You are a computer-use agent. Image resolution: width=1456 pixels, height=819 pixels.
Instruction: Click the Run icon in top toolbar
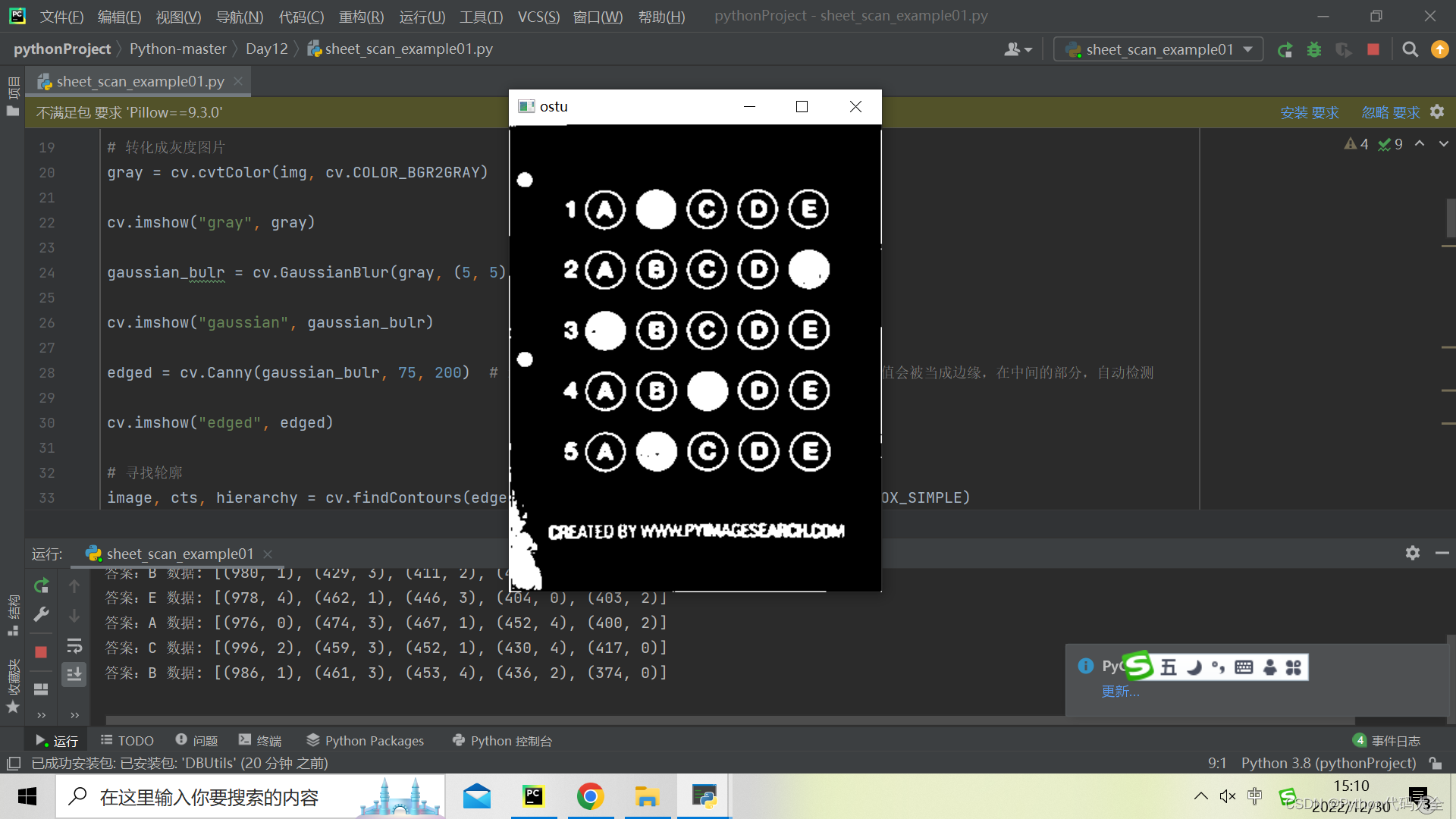tap(1285, 50)
